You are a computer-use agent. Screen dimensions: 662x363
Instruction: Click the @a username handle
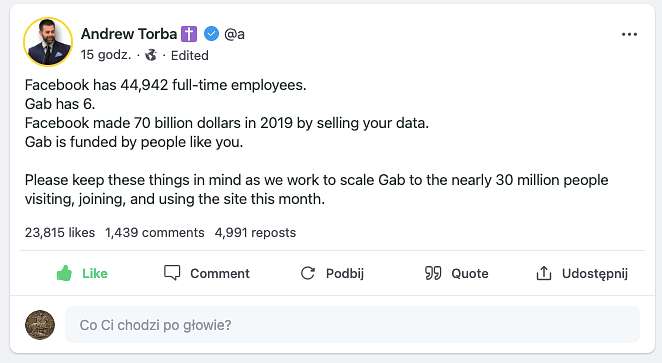point(234,34)
